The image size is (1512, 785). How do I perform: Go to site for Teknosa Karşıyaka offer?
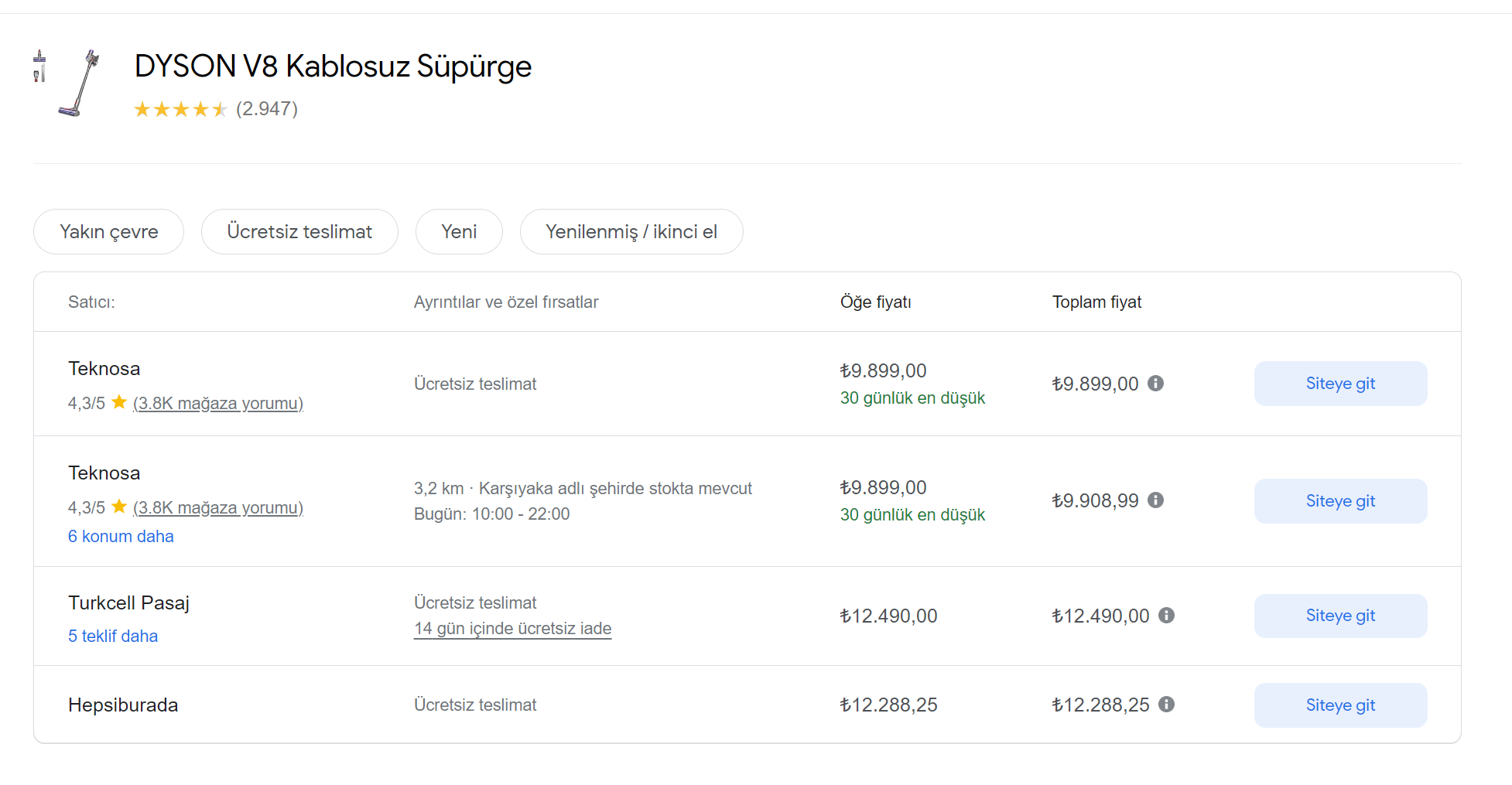[x=1340, y=501]
